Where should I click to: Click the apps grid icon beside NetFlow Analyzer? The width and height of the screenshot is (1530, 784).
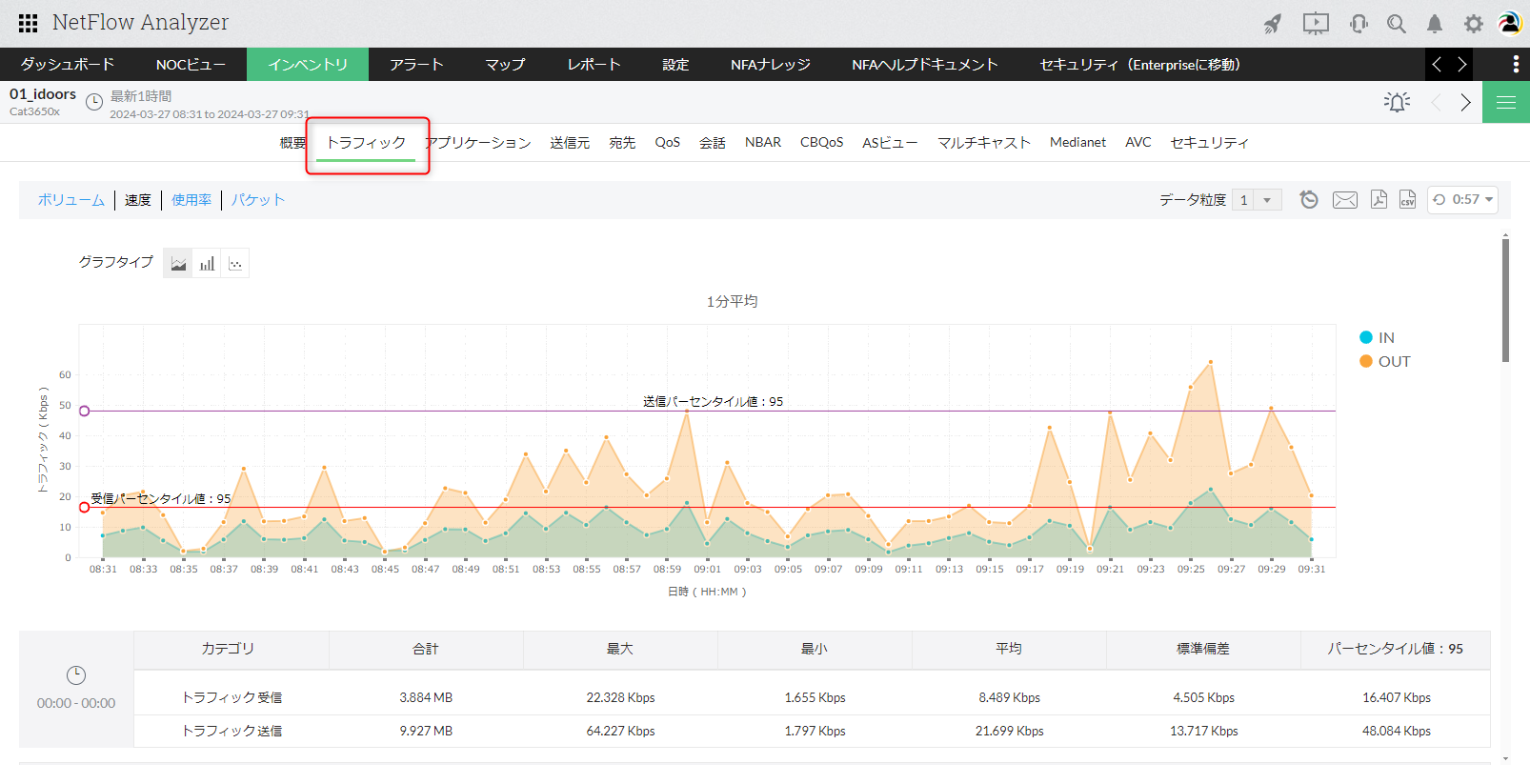[28, 23]
